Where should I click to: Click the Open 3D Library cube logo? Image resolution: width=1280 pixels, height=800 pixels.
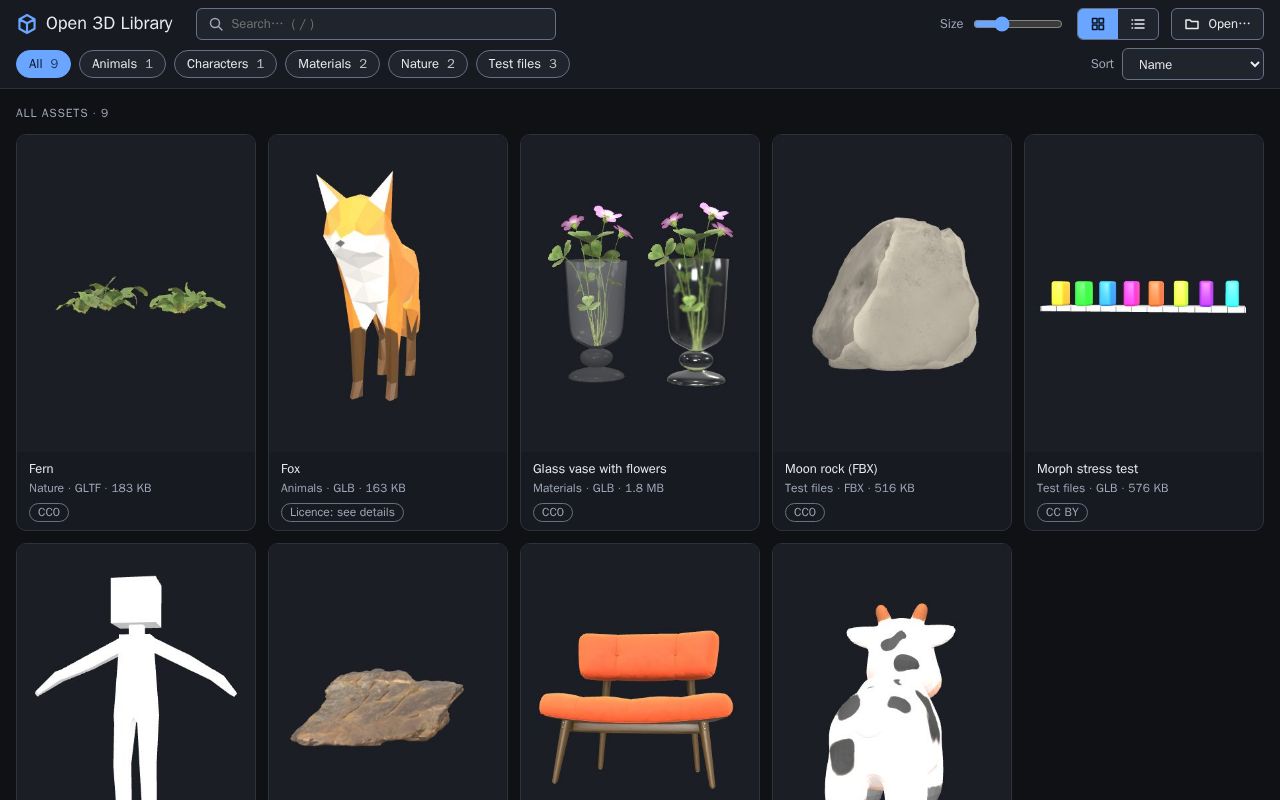(27, 24)
